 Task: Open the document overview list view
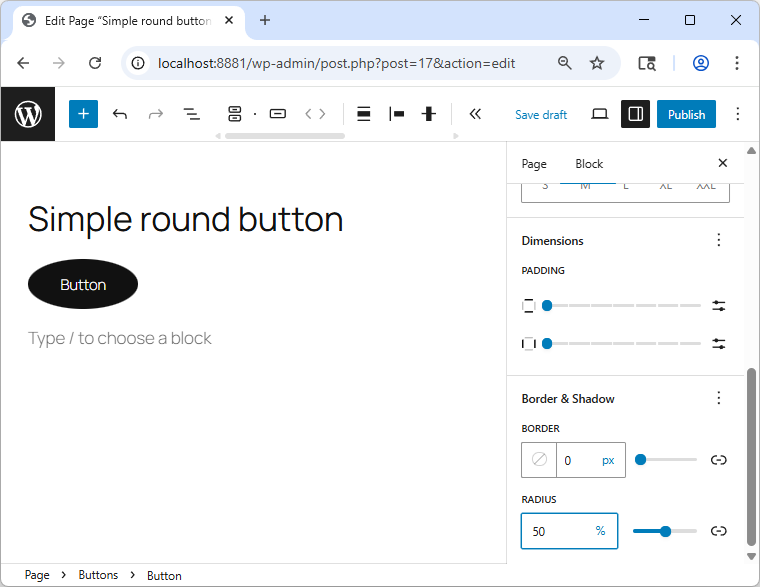tap(191, 114)
